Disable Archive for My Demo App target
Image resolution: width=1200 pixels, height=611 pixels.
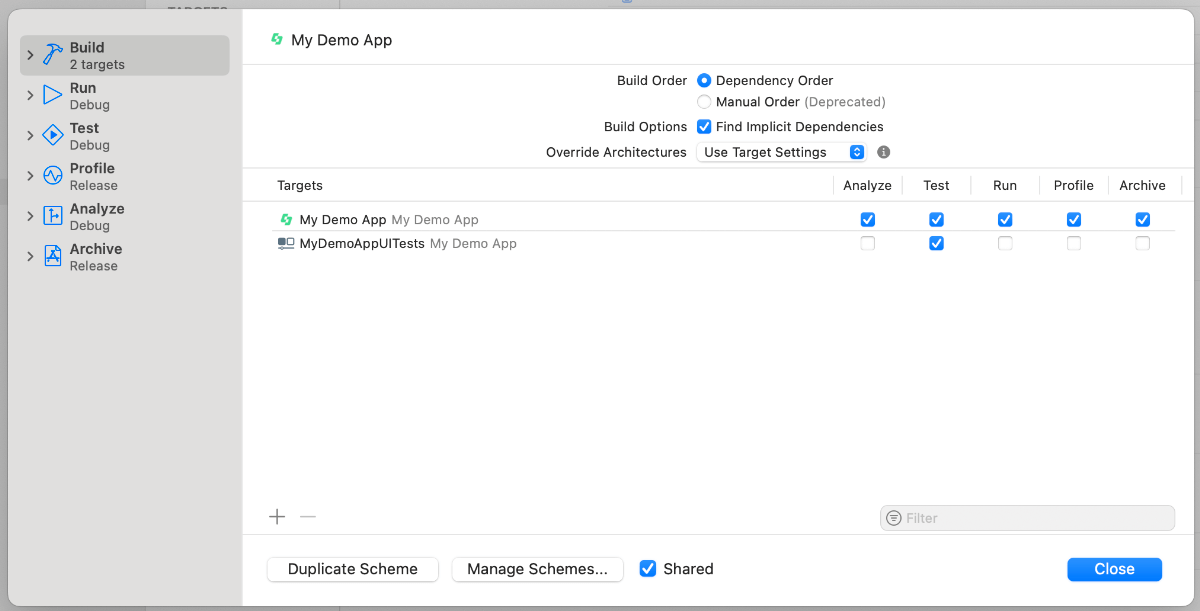1143,219
